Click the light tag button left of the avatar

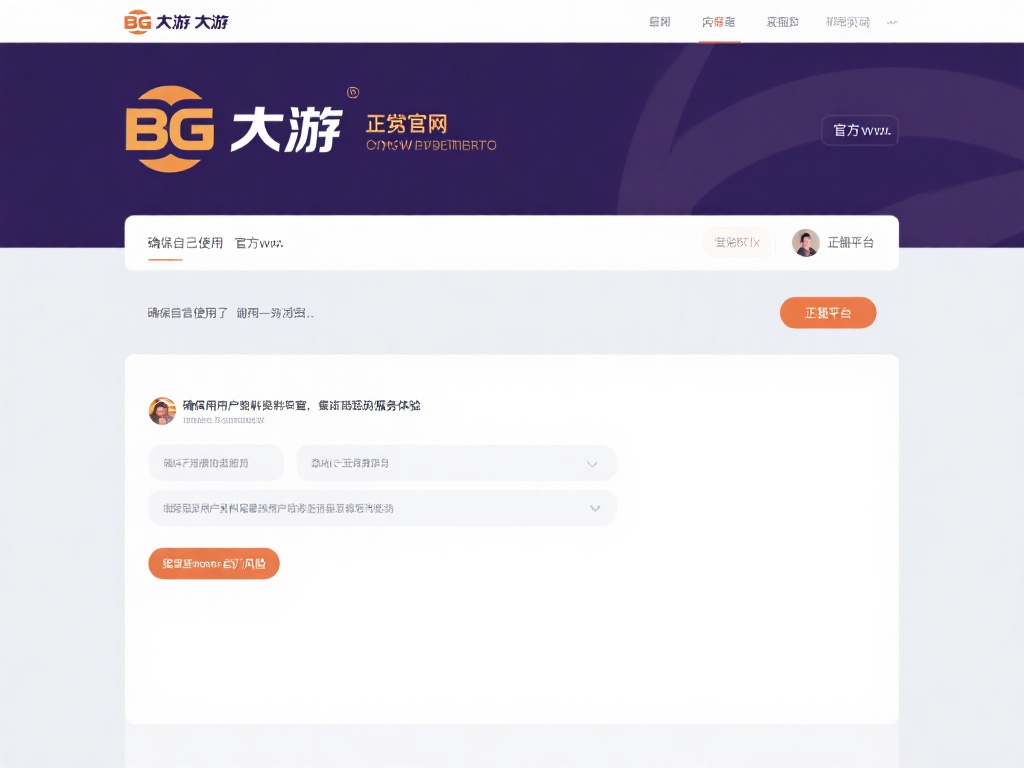click(738, 242)
